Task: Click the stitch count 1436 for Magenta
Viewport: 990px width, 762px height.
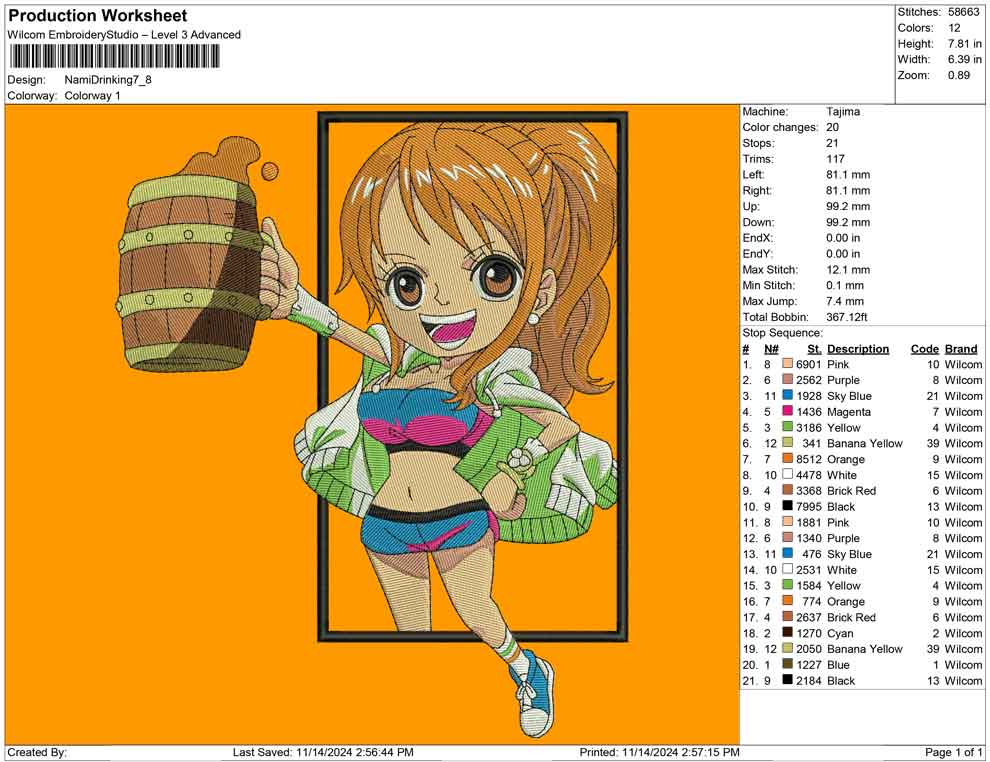Action: click(809, 412)
